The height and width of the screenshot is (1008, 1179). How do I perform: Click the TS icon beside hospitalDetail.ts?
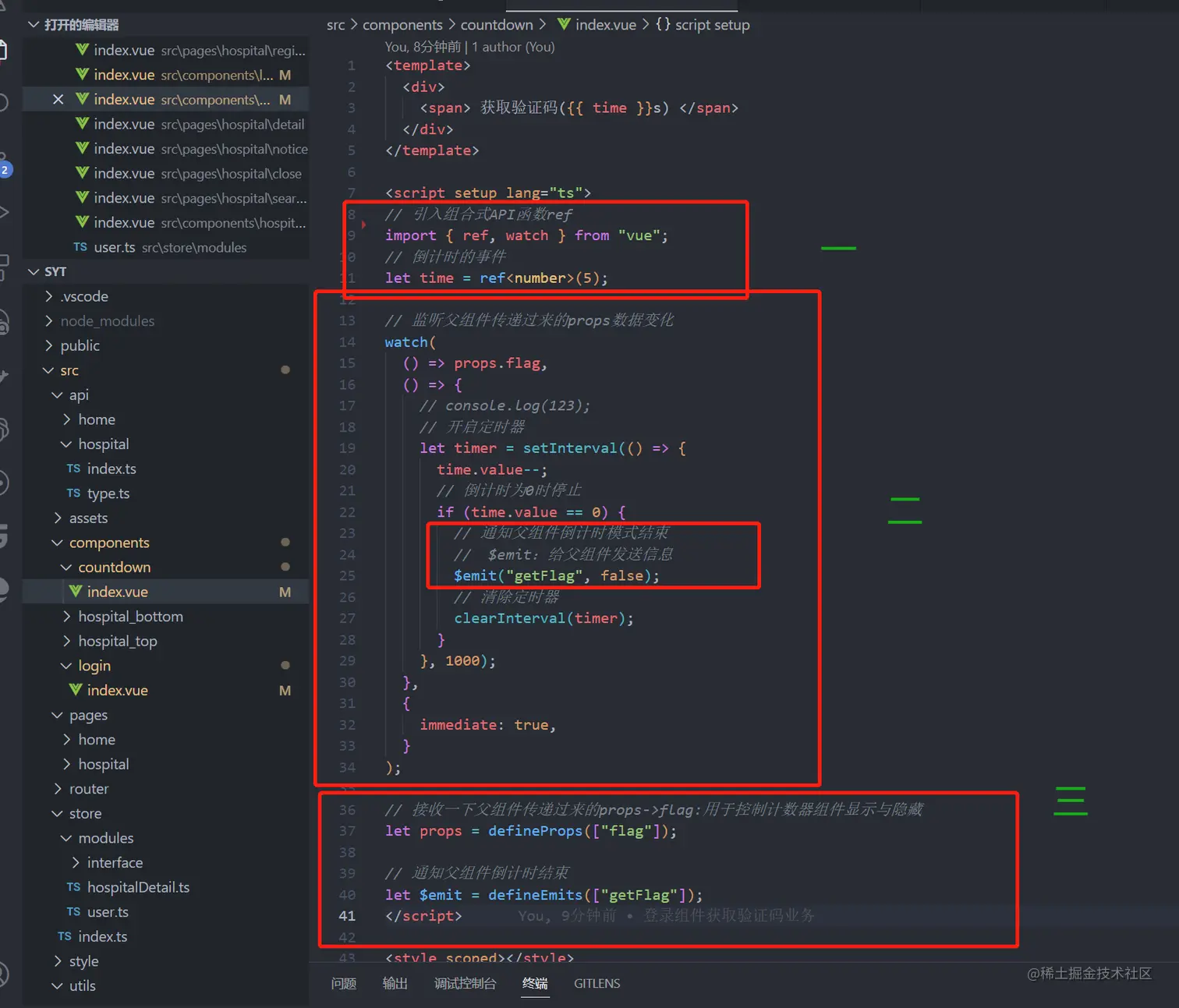point(73,887)
